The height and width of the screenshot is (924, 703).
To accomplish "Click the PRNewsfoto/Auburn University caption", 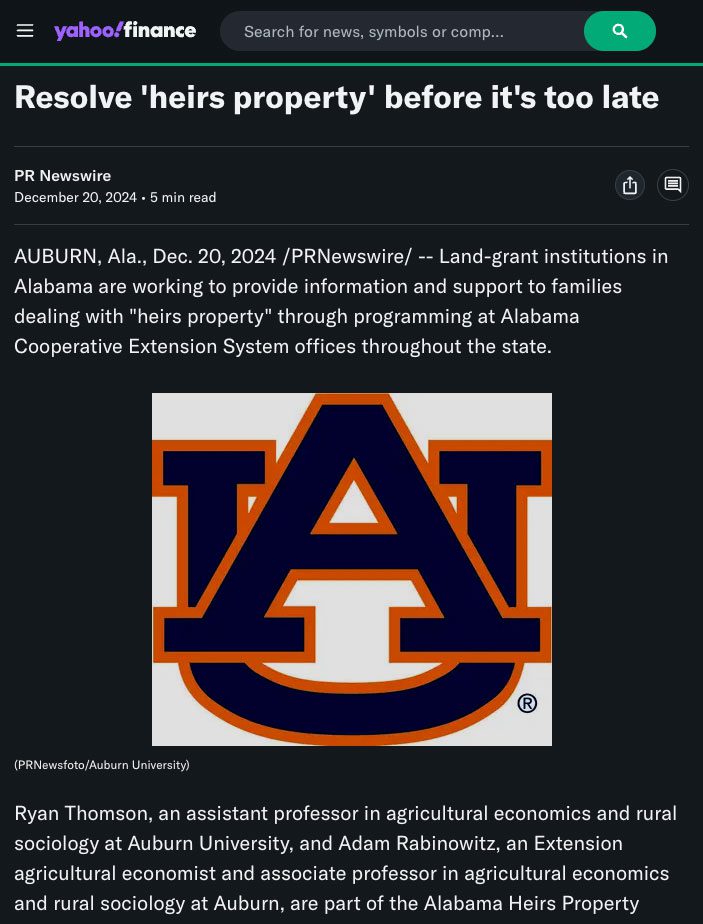I will [101, 765].
